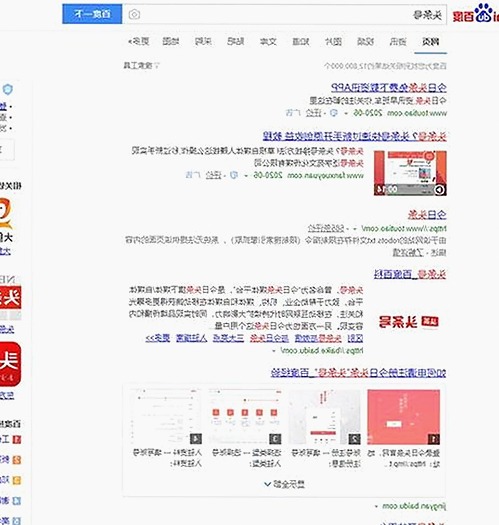
Task: Switch to the 采购 tab
Action: tap(203, 42)
